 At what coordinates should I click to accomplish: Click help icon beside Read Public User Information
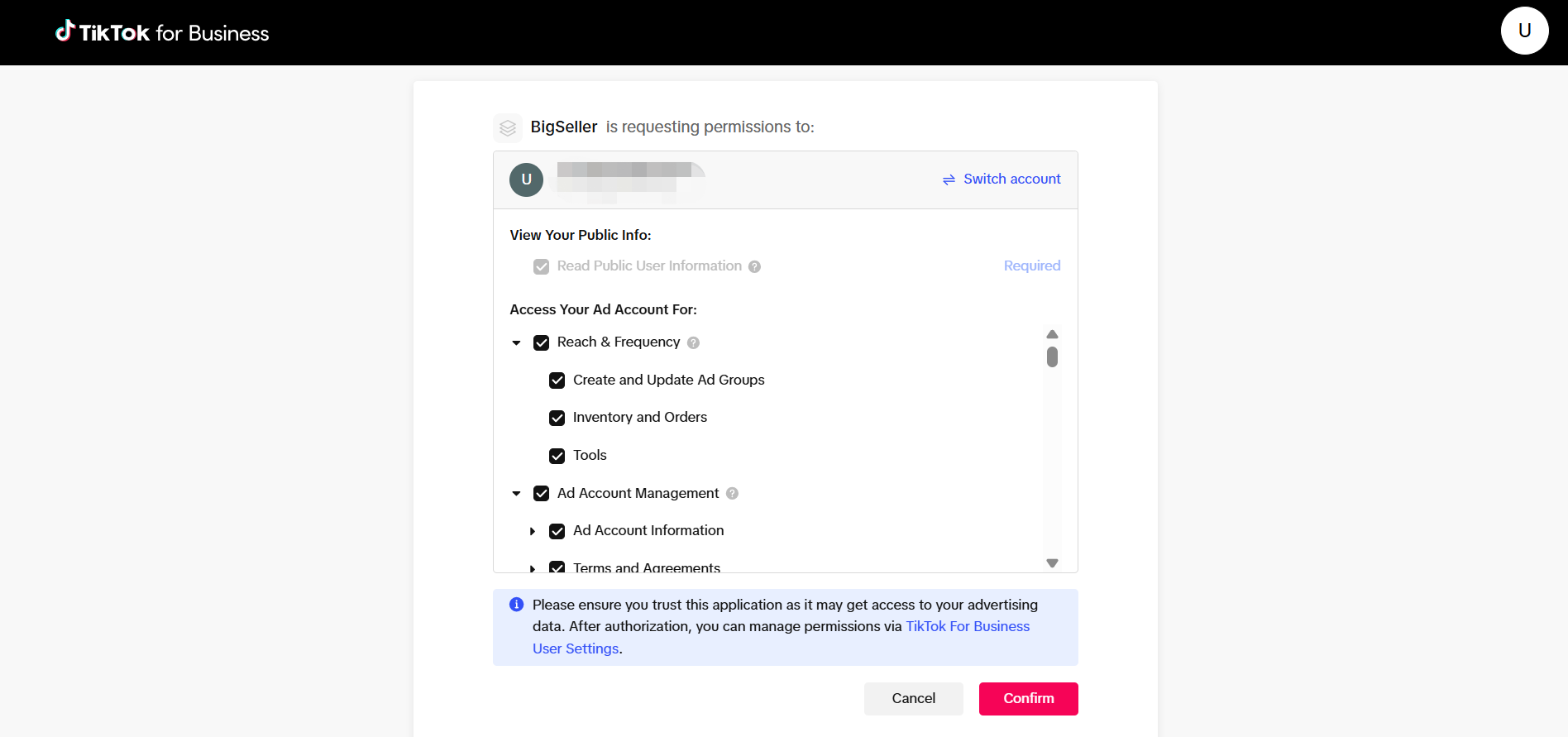click(754, 266)
